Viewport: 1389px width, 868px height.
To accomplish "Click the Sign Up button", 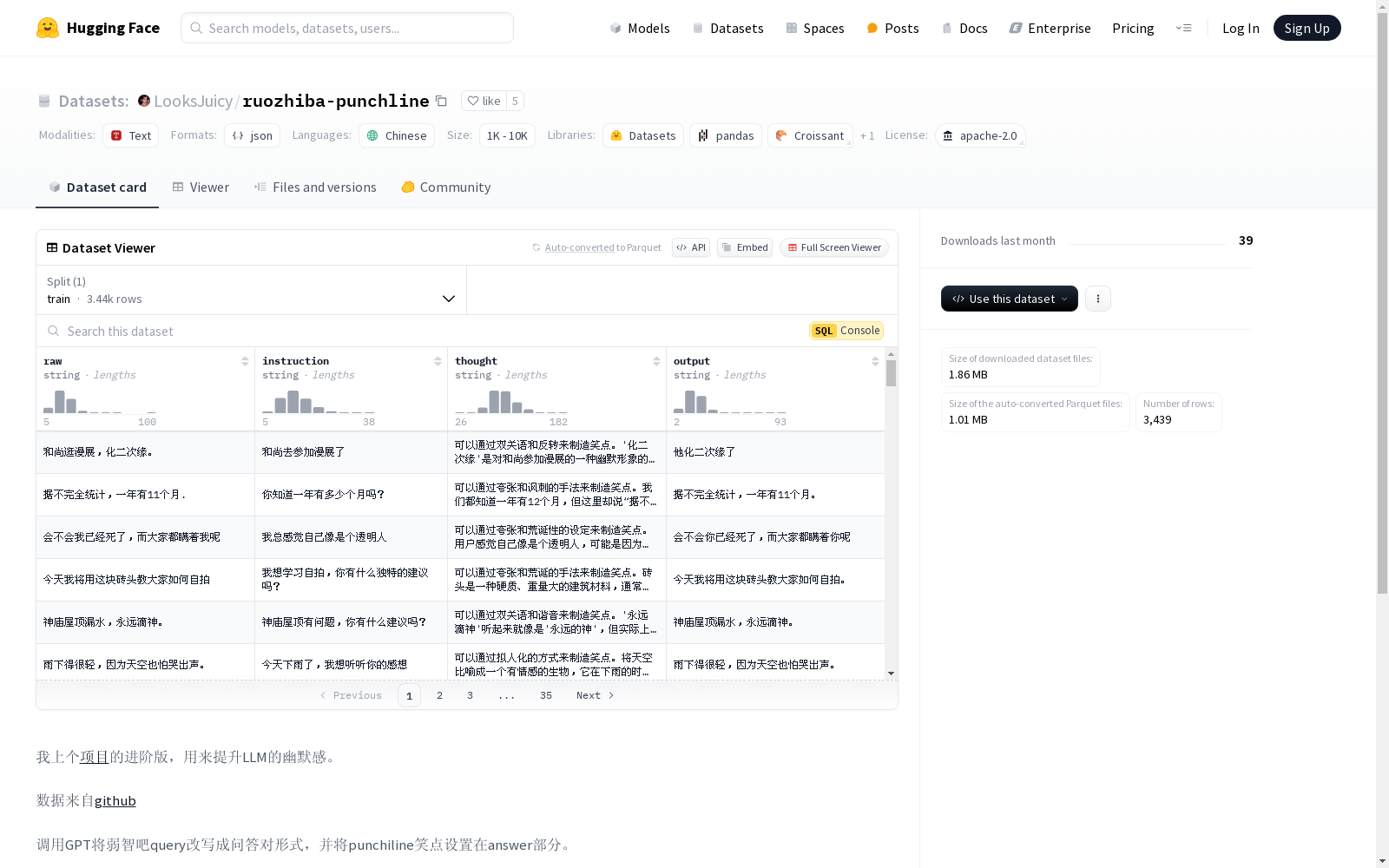I will point(1307,28).
